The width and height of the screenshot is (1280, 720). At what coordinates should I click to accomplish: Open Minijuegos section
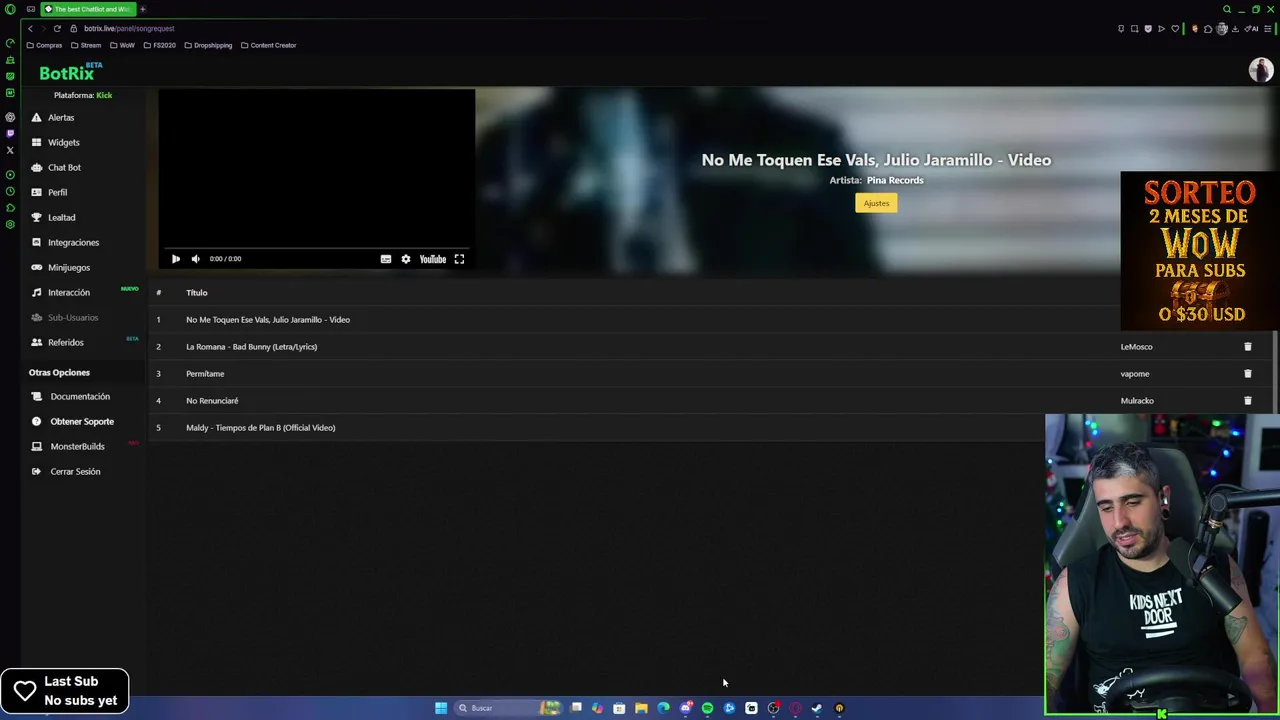tap(68, 268)
